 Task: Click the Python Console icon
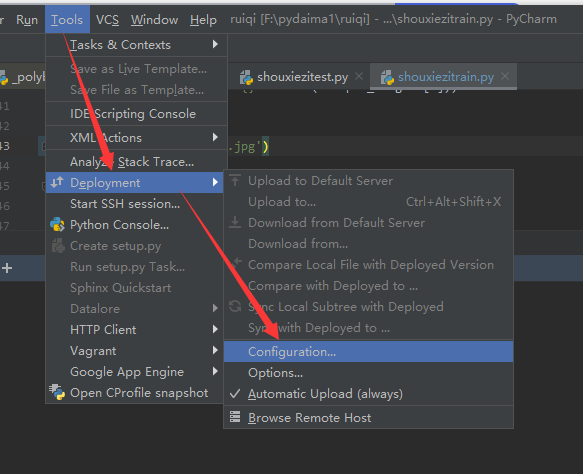(x=57, y=225)
